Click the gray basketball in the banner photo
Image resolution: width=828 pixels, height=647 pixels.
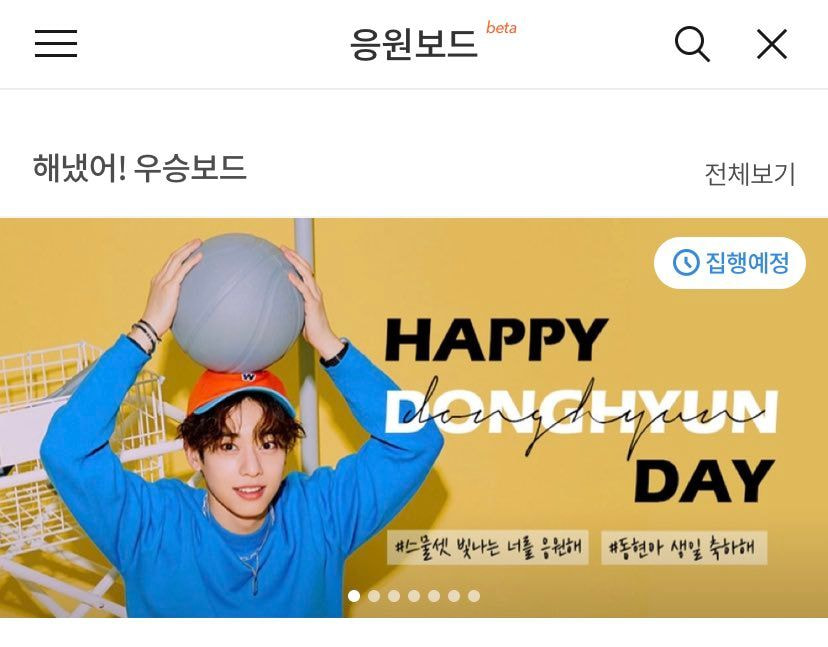point(238,303)
